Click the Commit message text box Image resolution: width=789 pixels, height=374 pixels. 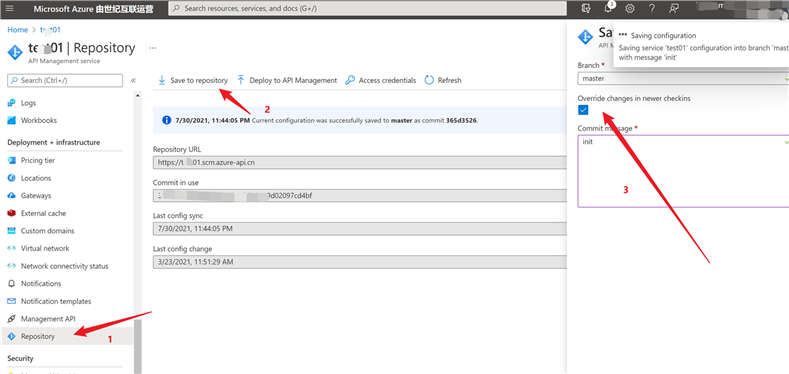click(x=683, y=171)
